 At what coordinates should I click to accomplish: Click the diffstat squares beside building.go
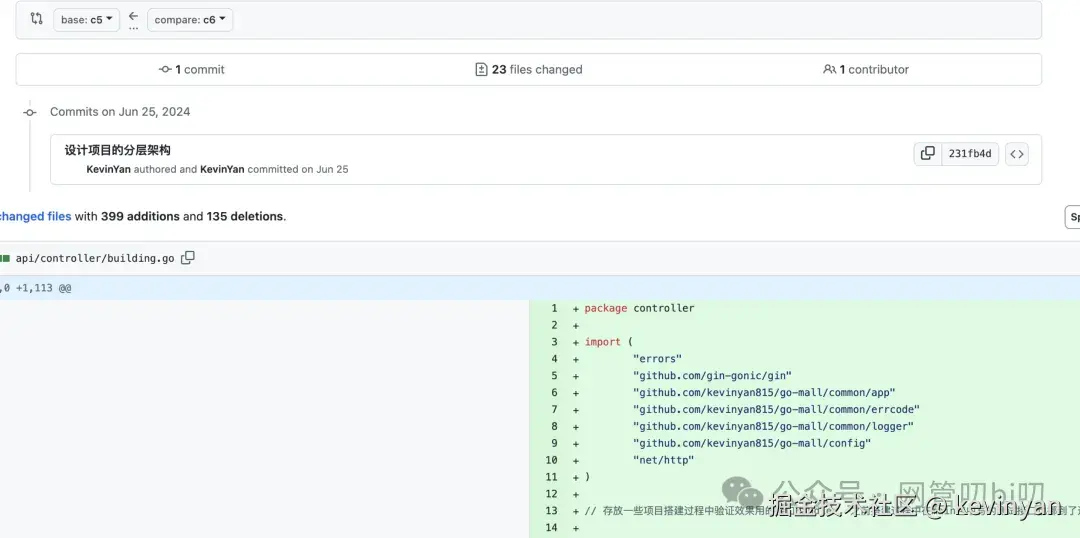5,259
